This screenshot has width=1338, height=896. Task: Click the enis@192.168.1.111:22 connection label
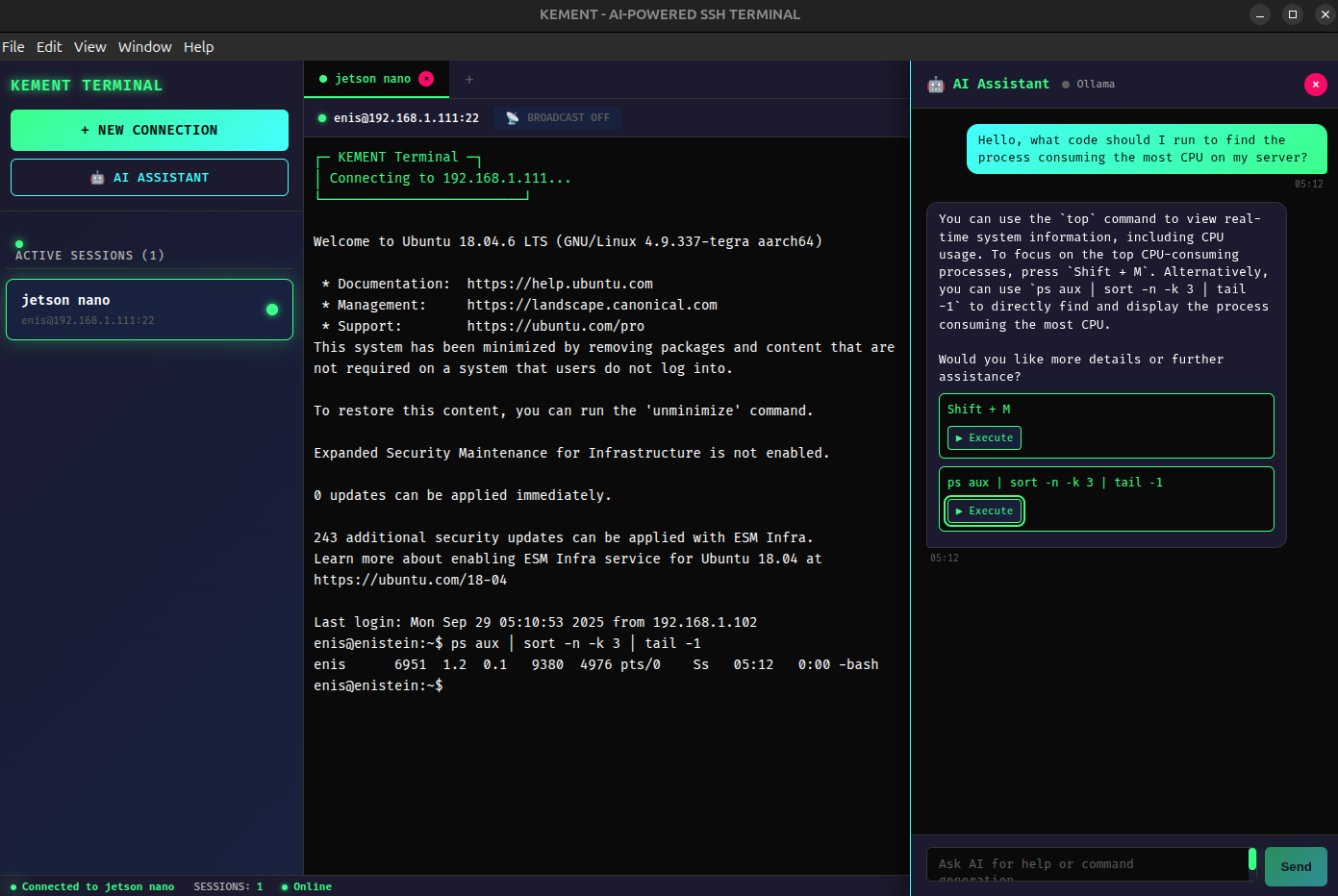(406, 118)
